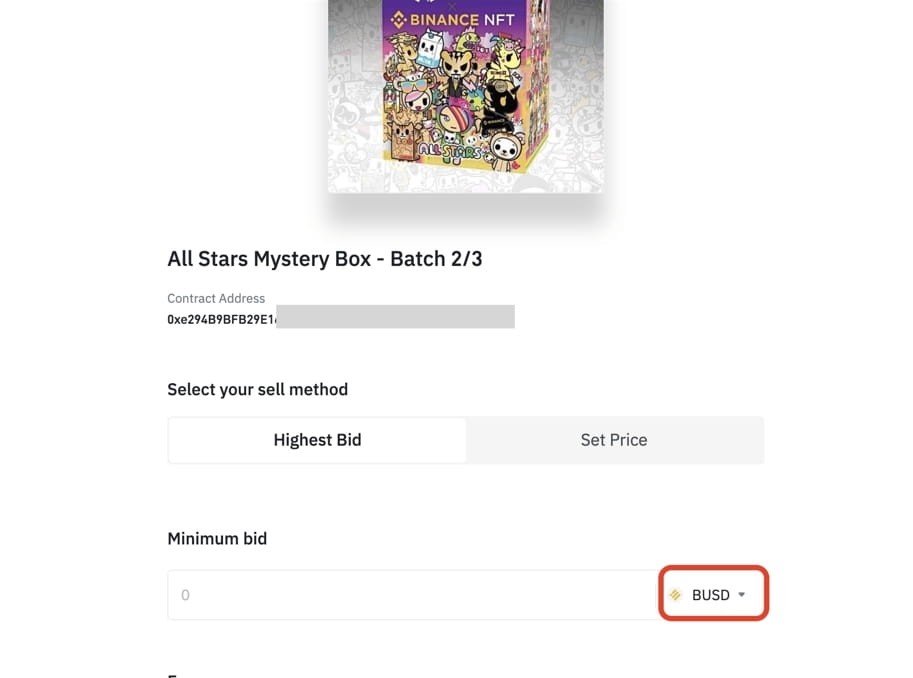The width and height of the screenshot is (913, 678).
Task: Click the Binance diamond logo on the box
Action: pyautogui.click(x=398, y=19)
